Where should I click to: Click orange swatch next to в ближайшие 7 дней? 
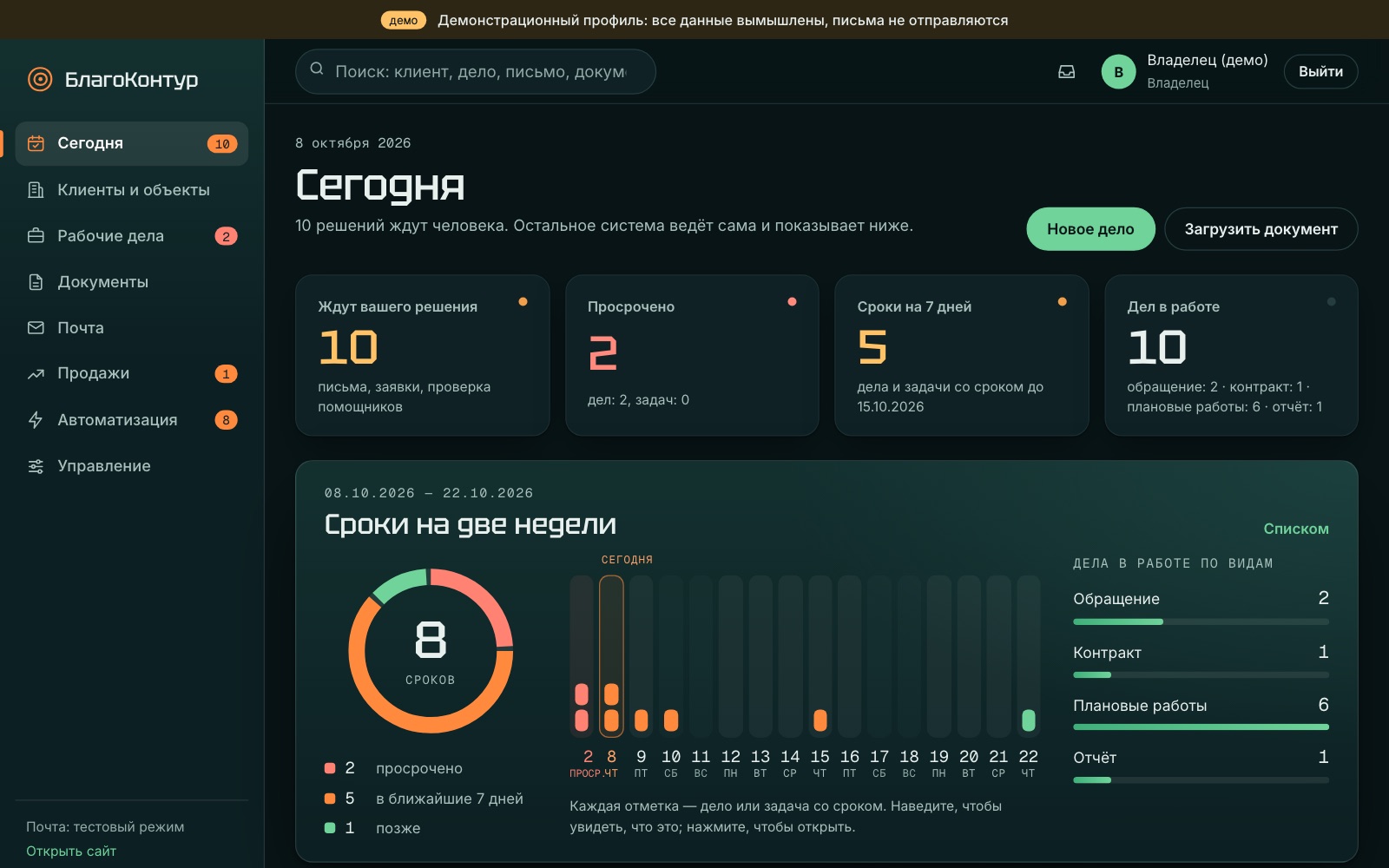(330, 799)
